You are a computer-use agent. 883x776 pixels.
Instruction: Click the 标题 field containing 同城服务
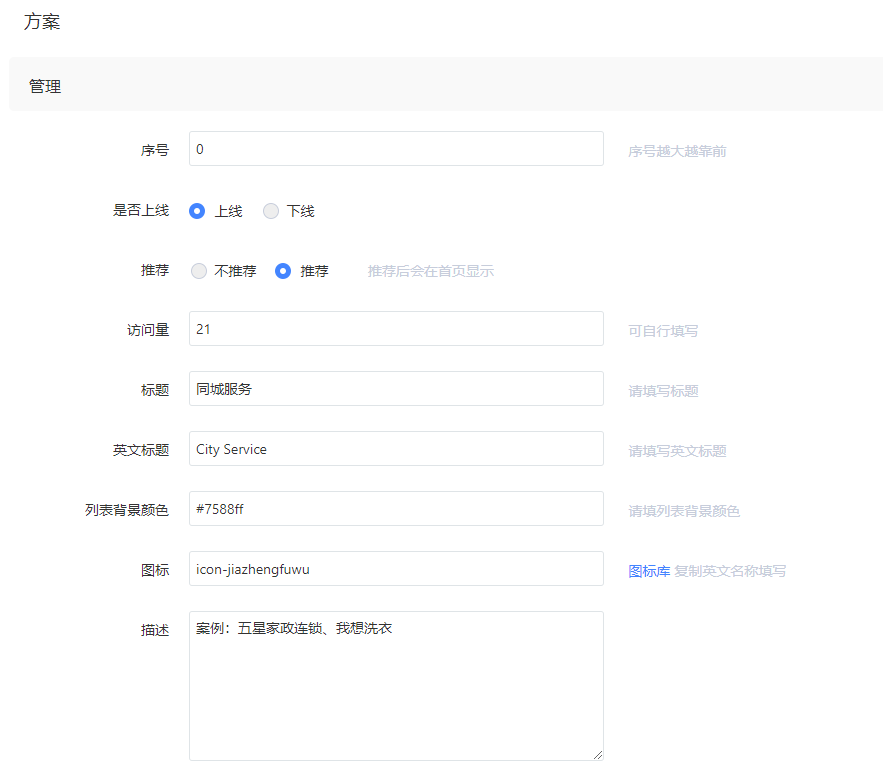[x=396, y=389]
